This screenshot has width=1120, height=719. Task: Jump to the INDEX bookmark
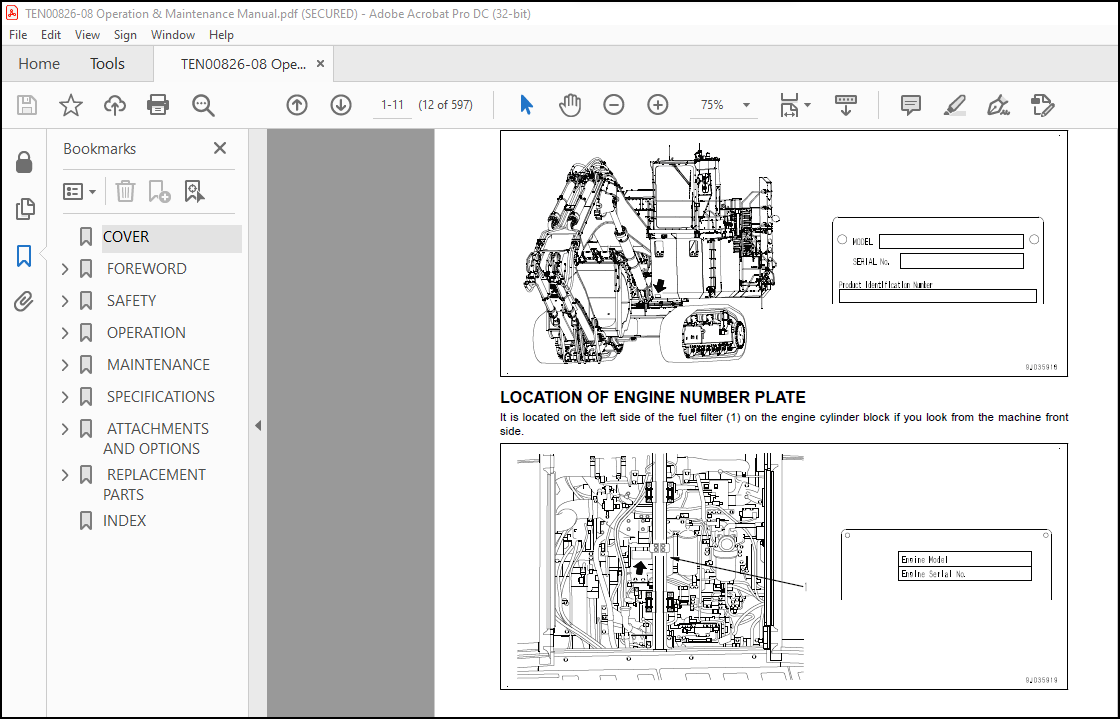tap(124, 521)
